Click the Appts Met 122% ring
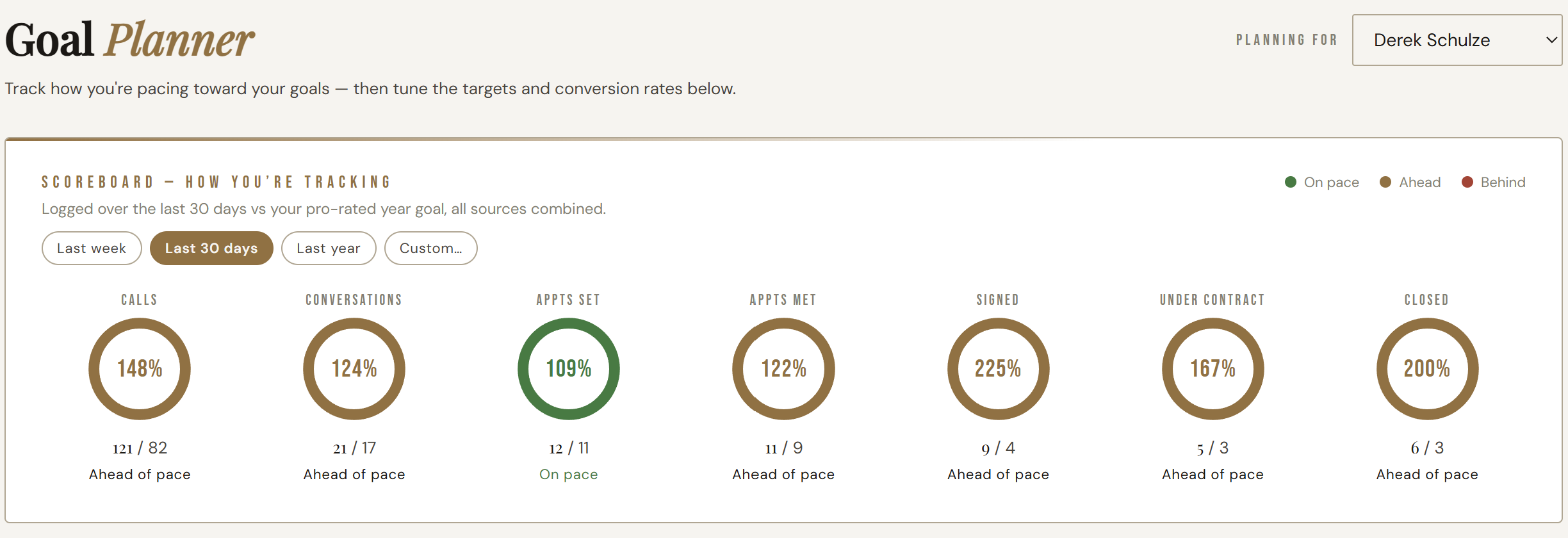The image size is (1568, 538). pyautogui.click(x=783, y=369)
